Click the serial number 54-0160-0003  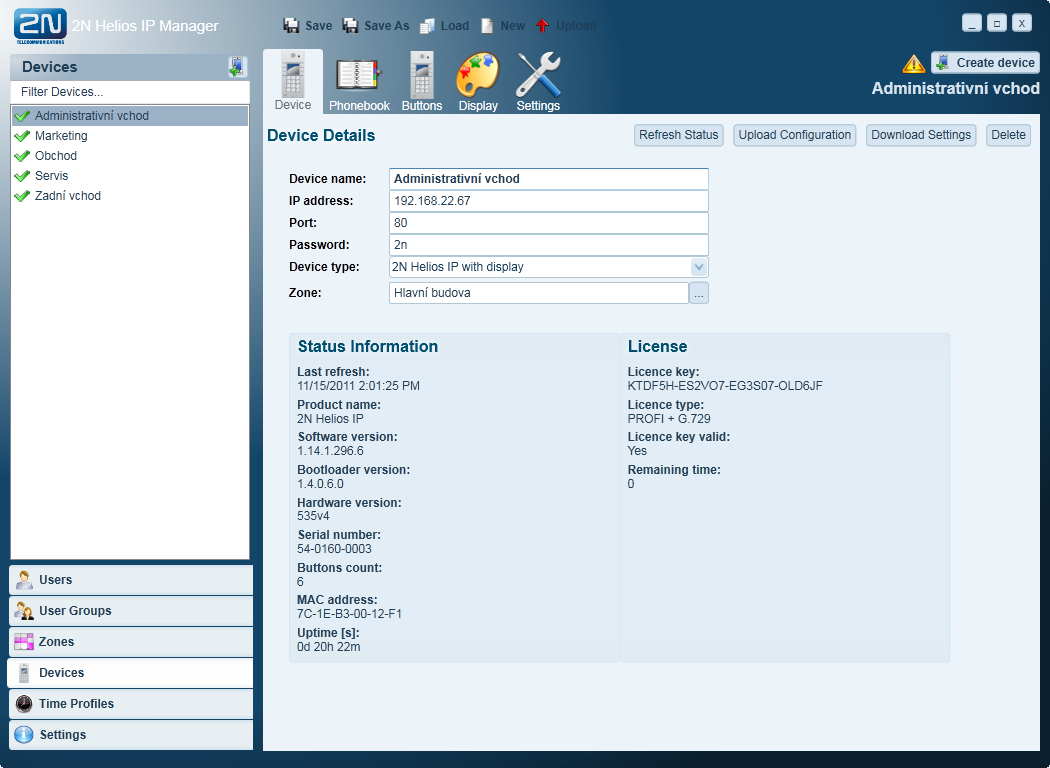(334, 548)
